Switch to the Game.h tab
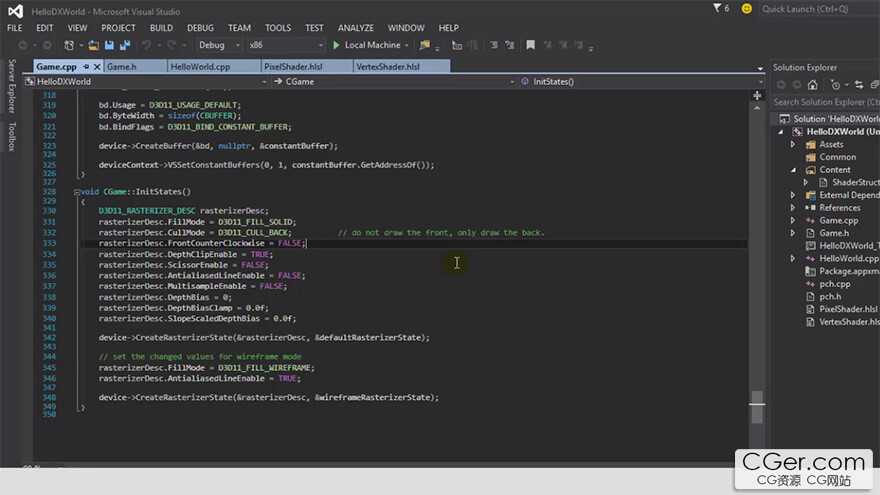880x495 pixels. (135, 66)
